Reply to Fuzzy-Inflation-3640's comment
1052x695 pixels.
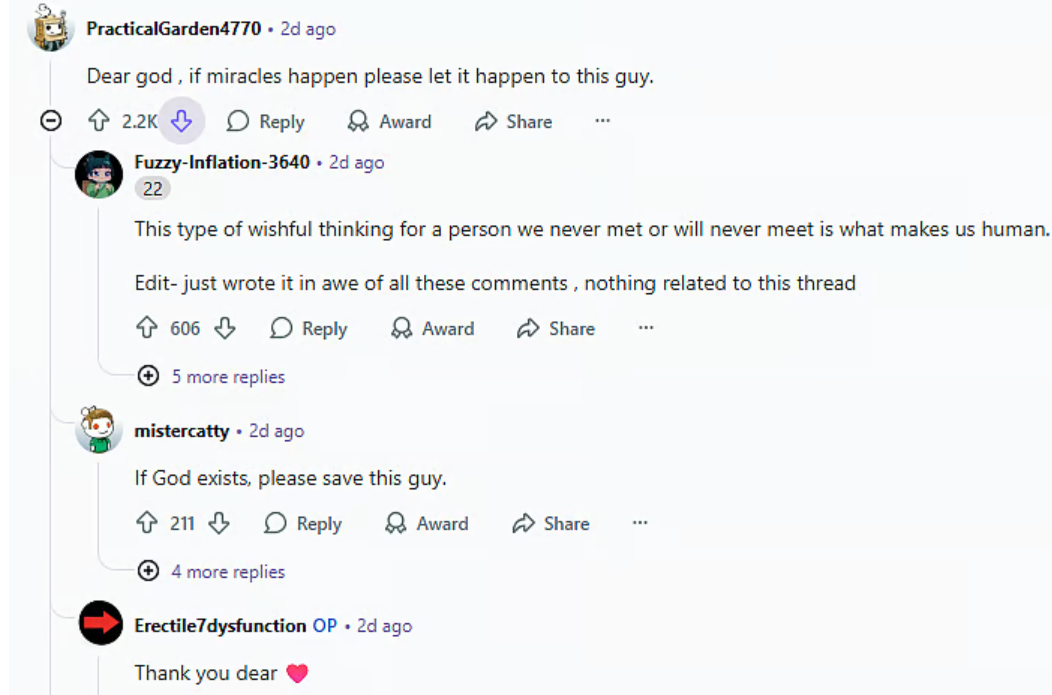coord(309,328)
